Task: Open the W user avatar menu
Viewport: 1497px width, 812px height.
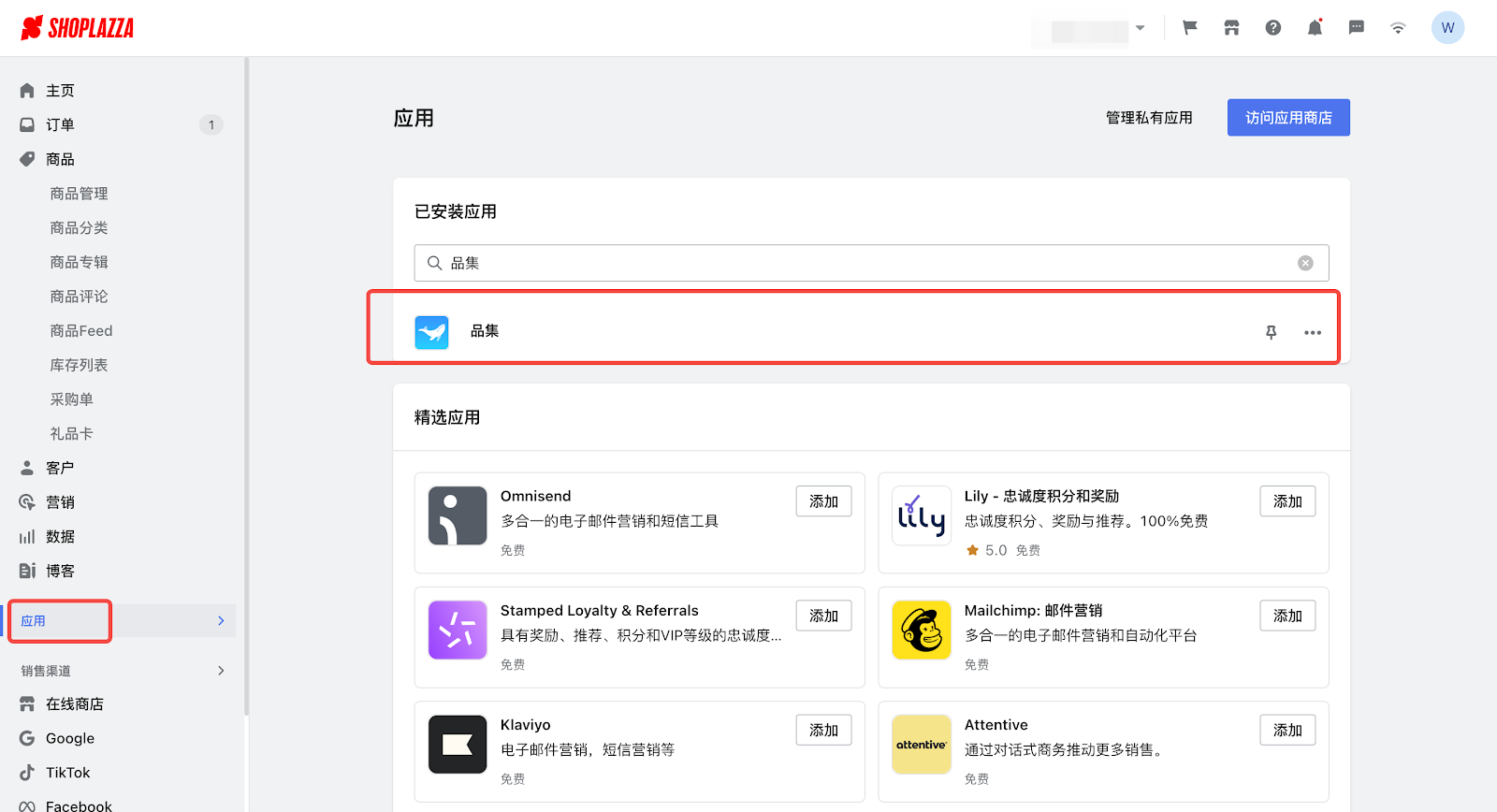Action: 1447,28
